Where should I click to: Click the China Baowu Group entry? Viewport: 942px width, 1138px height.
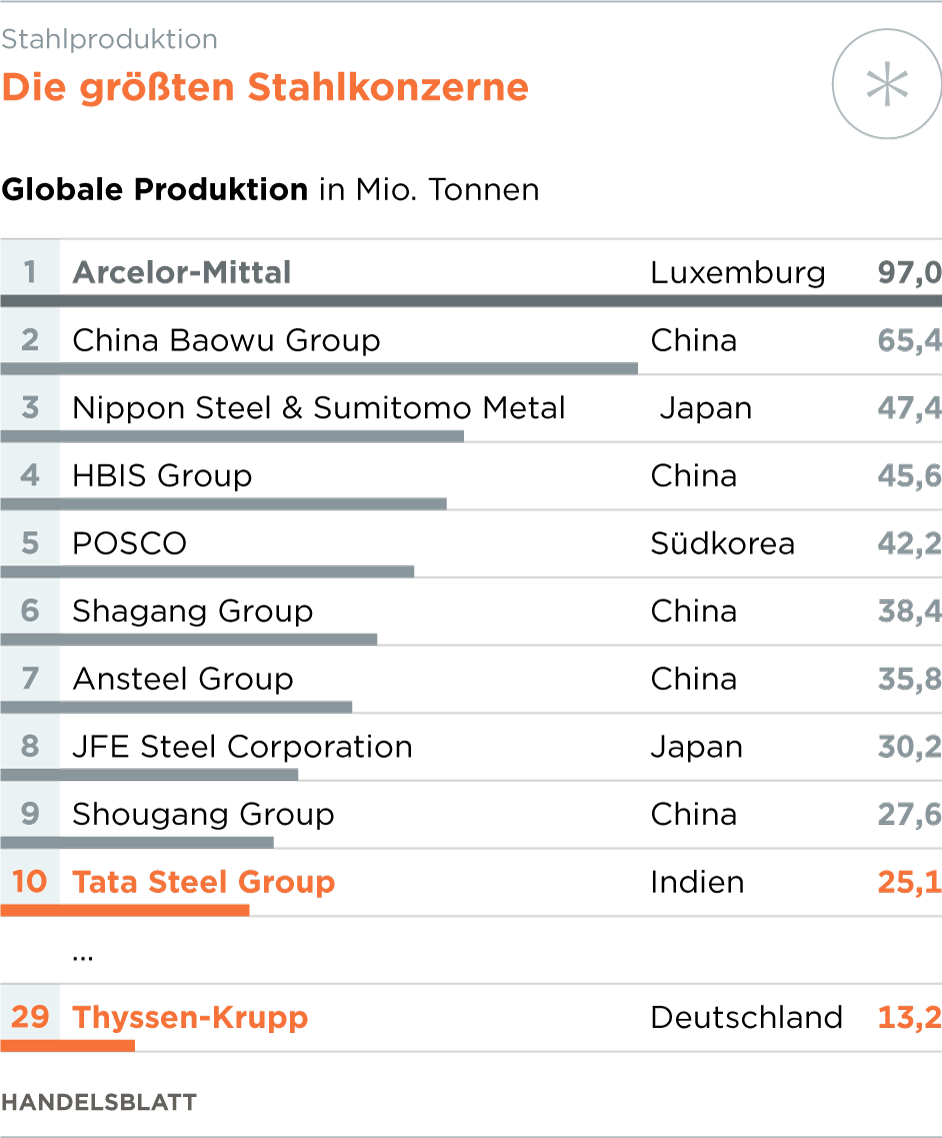(x=226, y=340)
